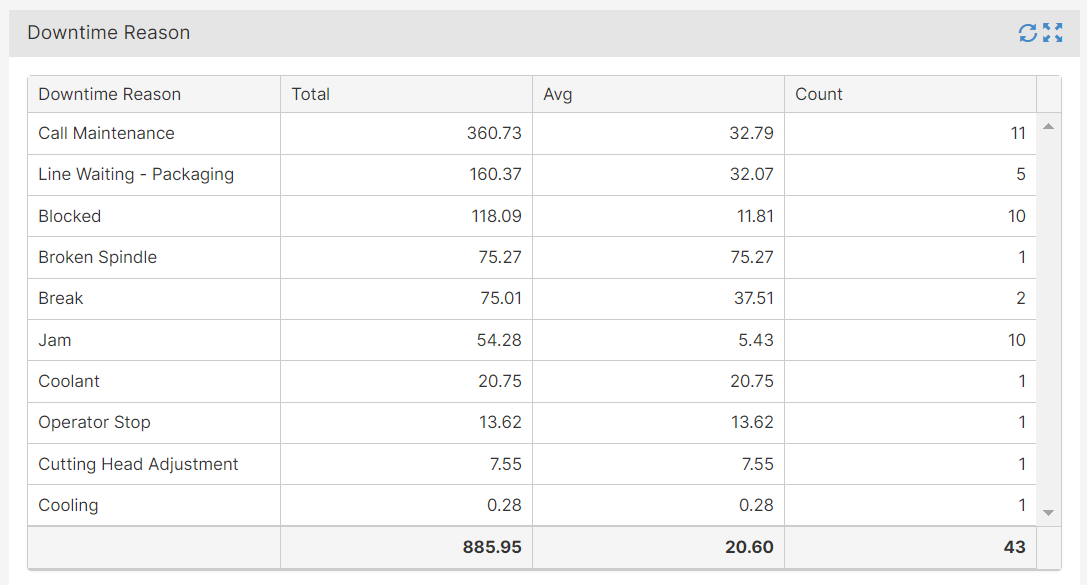The height and width of the screenshot is (585, 1087).
Task: Sort by the Count column header
Action: tap(819, 94)
